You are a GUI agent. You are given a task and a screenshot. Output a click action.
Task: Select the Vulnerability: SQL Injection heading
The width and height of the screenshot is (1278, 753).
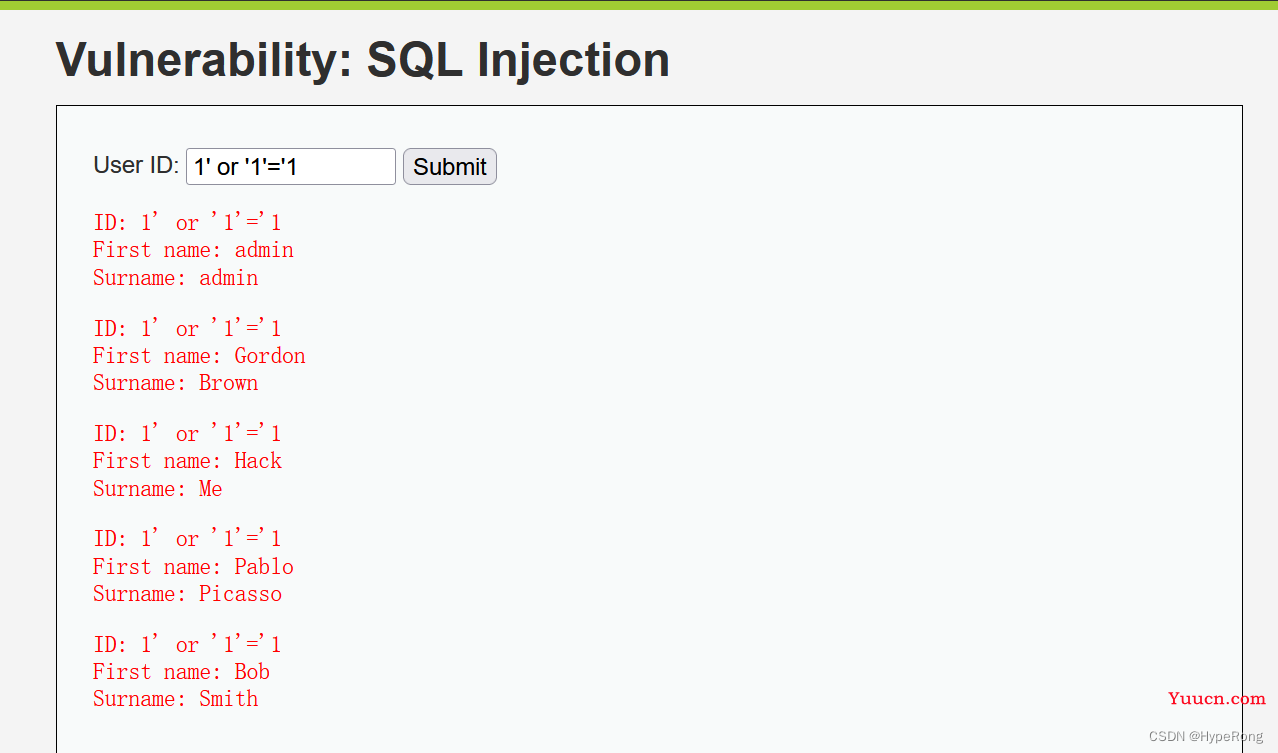(x=362, y=61)
